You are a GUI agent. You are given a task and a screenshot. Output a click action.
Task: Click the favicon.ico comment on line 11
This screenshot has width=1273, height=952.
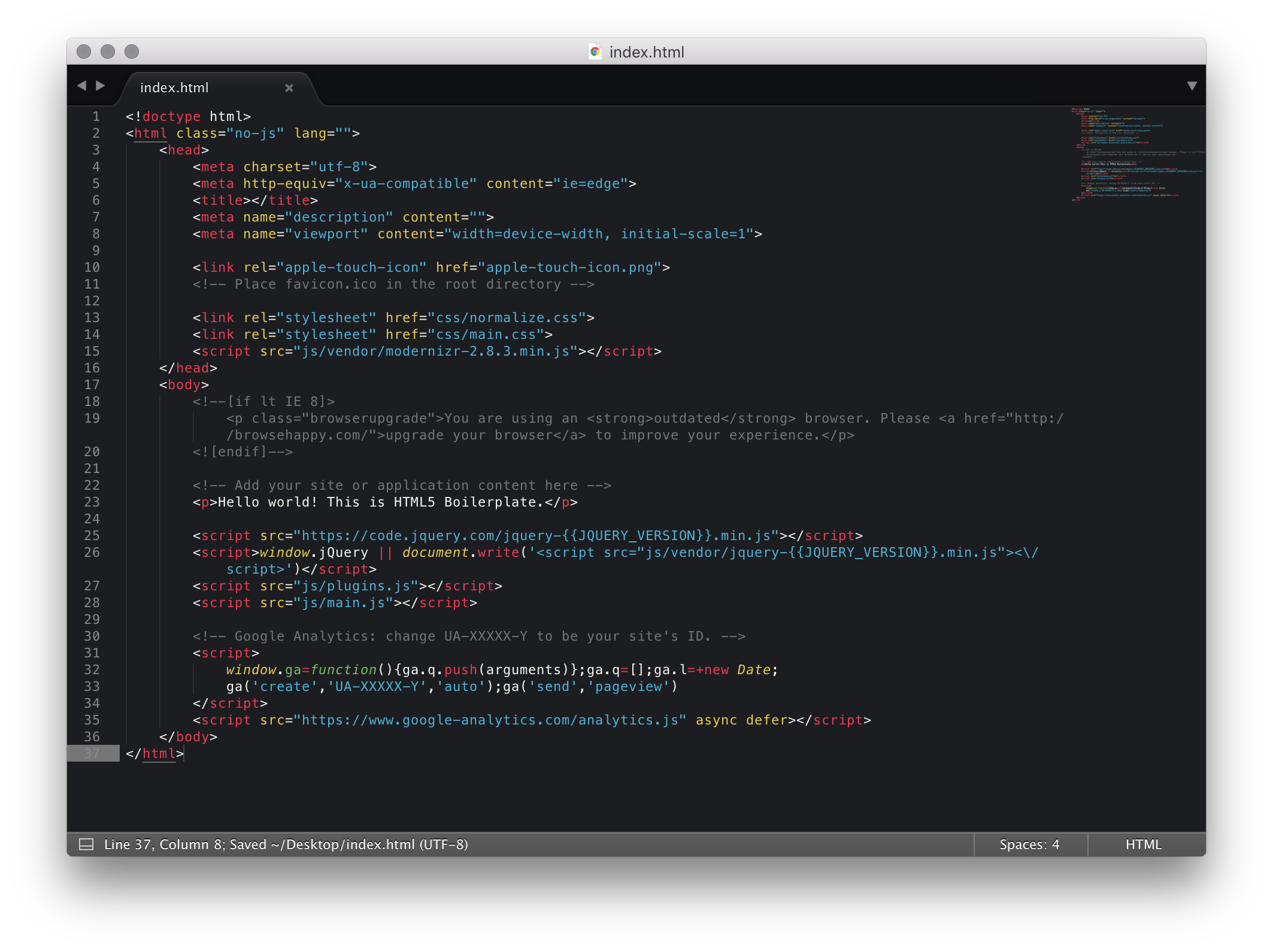[x=393, y=284]
